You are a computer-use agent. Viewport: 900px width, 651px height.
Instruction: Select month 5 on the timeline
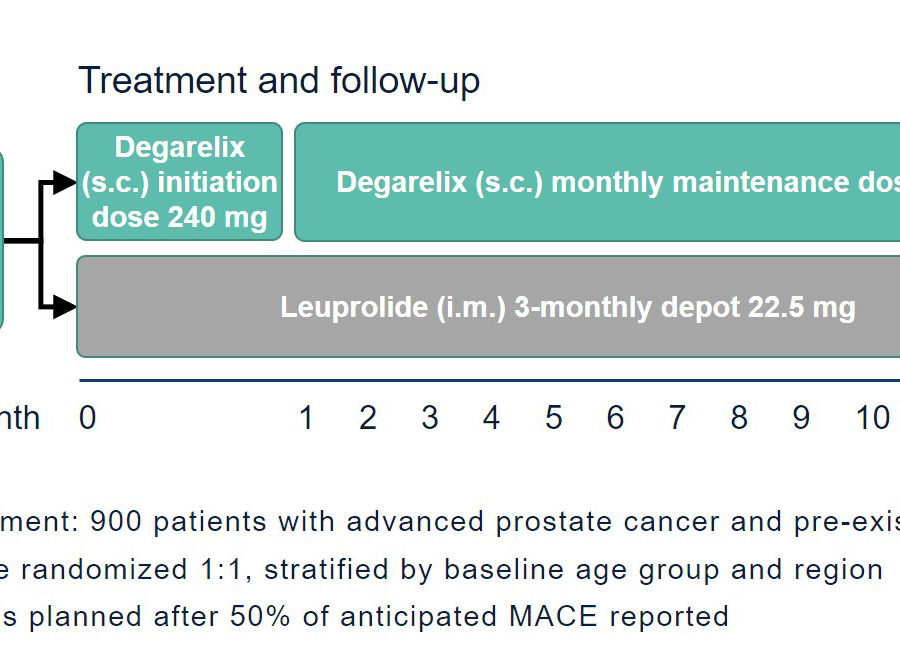(x=553, y=417)
